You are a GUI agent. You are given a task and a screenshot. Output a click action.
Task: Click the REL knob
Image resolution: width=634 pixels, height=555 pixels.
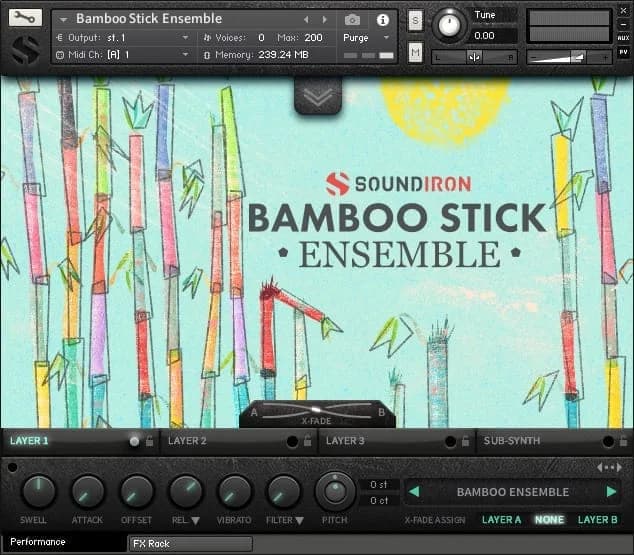(x=186, y=492)
